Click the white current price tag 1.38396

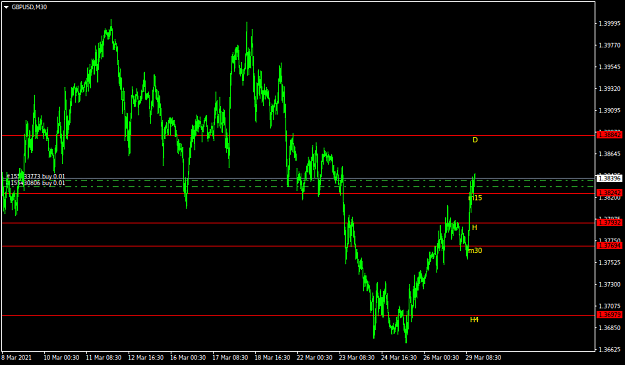[x=609, y=179]
